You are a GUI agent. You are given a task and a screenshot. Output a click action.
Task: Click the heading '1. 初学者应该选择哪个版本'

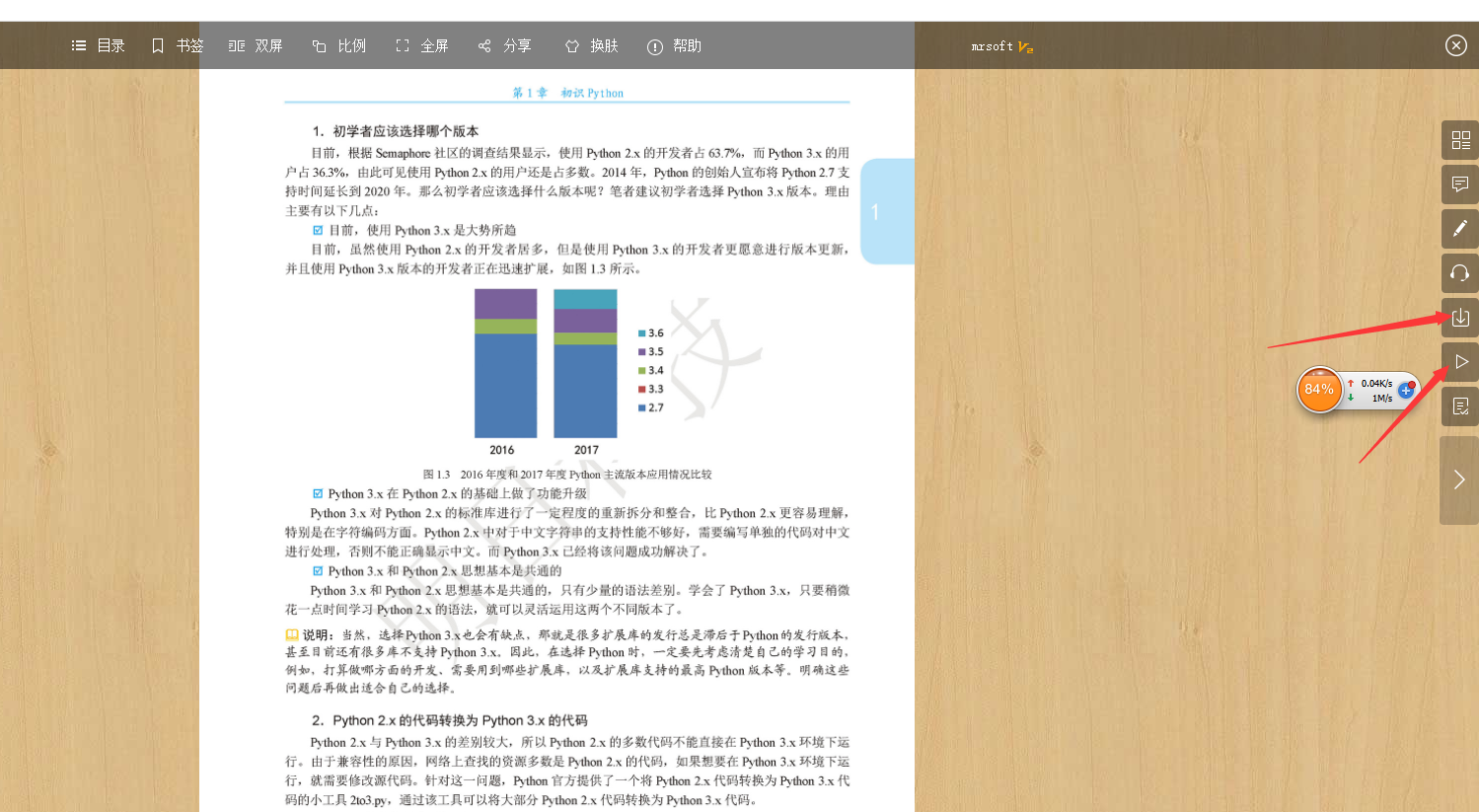396,131
